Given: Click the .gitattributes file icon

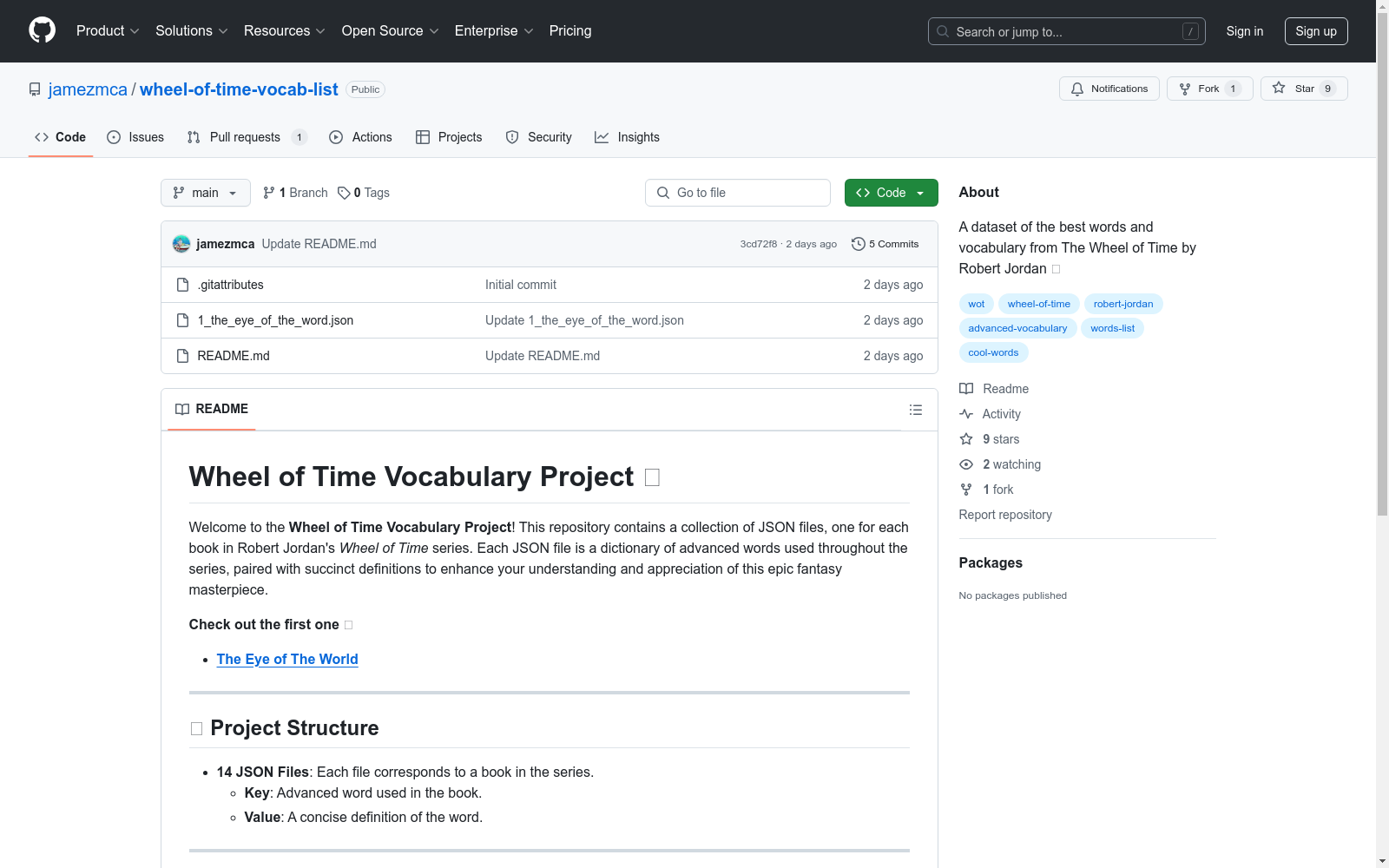Looking at the screenshot, I should click(x=182, y=285).
